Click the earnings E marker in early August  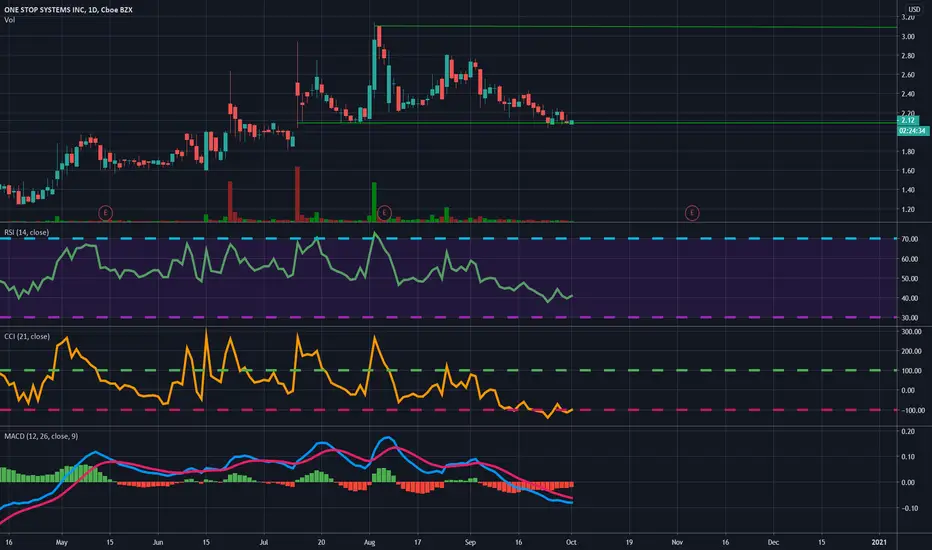tap(385, 212)
